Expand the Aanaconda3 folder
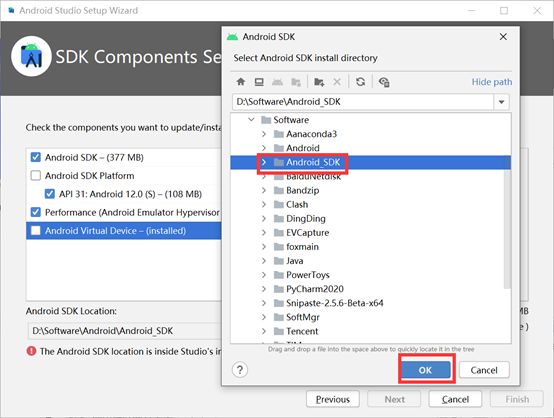The height and width of the screenshot is (418, 554). (x=264, y=134)
